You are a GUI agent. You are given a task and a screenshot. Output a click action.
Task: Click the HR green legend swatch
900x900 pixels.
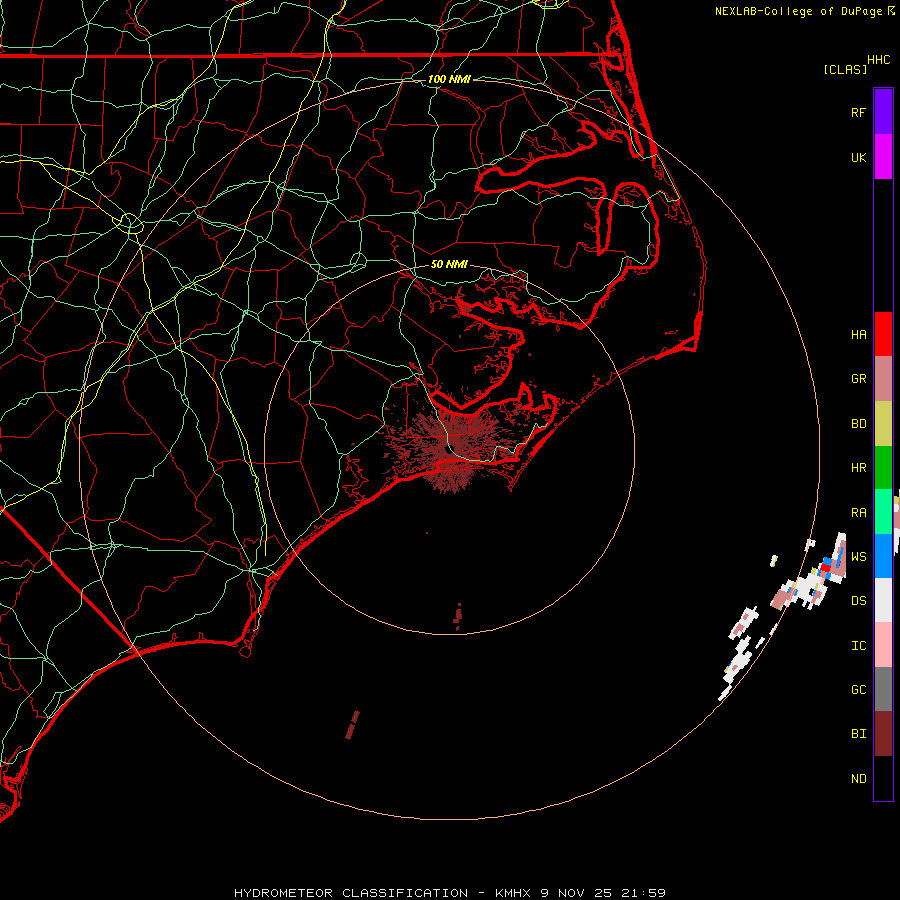[x=883, y=468]
